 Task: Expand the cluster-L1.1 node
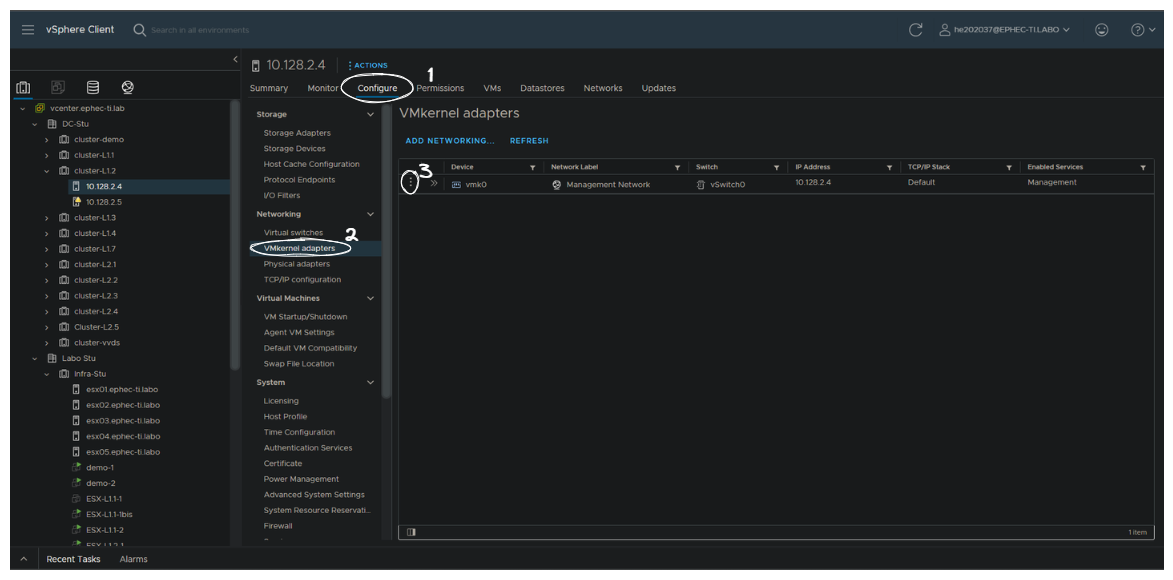(x=46, y=155)
